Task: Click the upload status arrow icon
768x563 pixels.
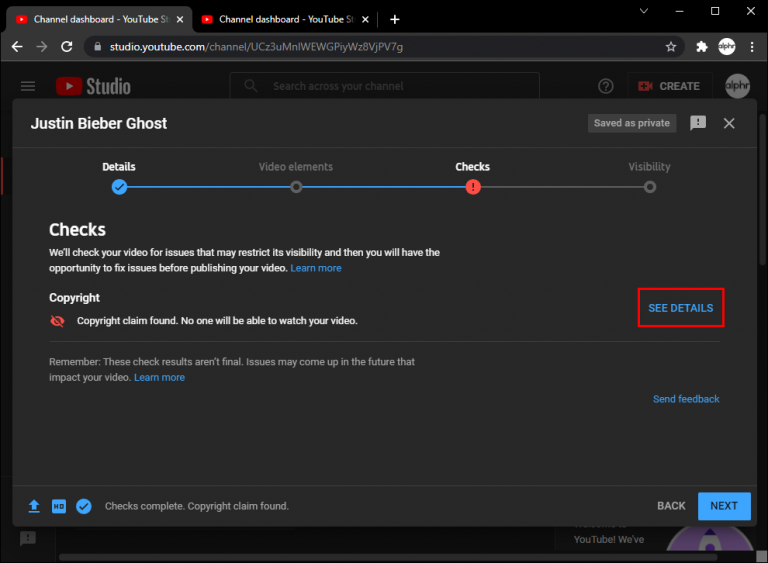Action: click(x=34, y=506)
